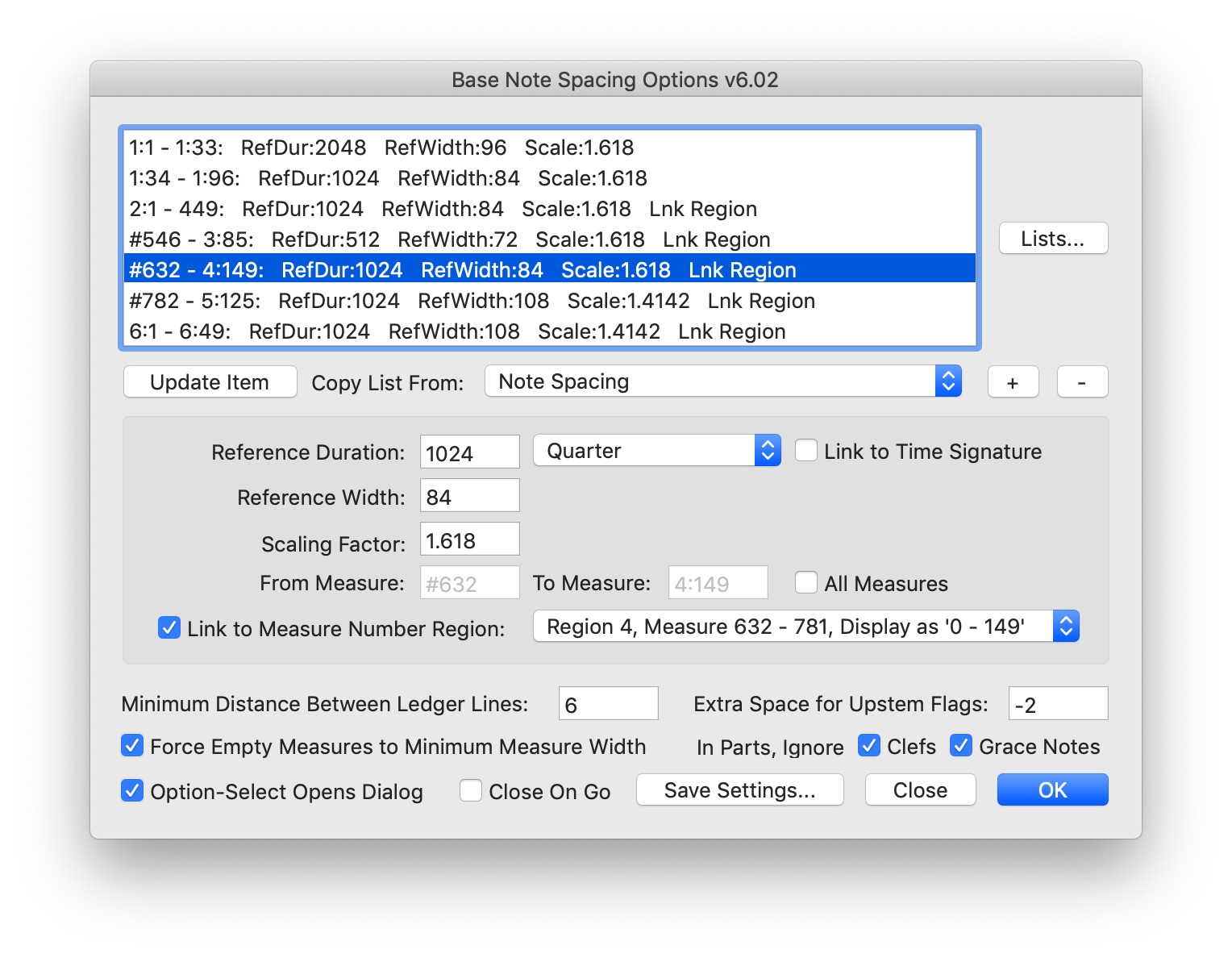Enable Link to Time Signature checkbox
The height and width of the screenshot is (958, 1232).
[x=806, y=451]
